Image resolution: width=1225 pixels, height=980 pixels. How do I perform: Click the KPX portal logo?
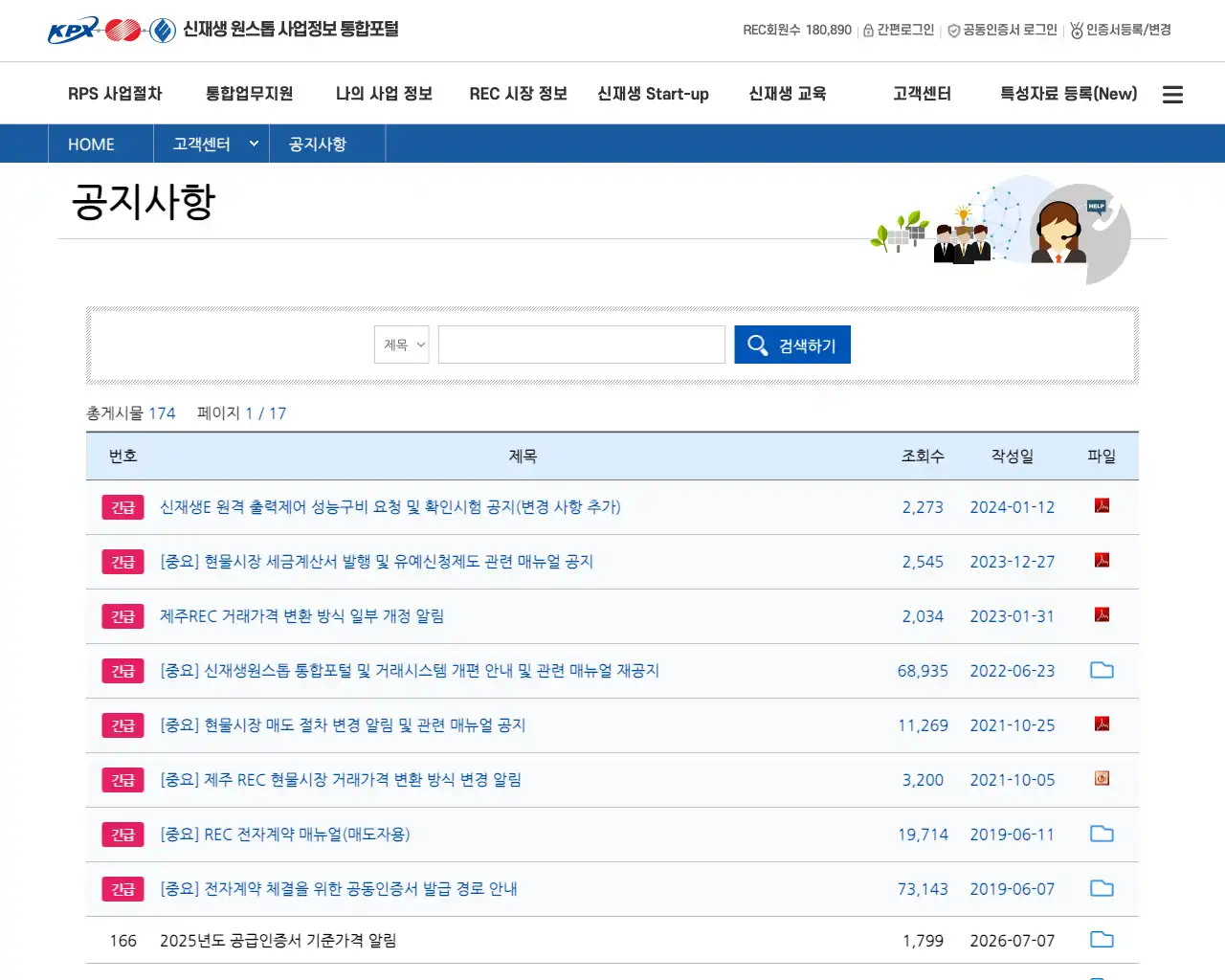[223, 30]
